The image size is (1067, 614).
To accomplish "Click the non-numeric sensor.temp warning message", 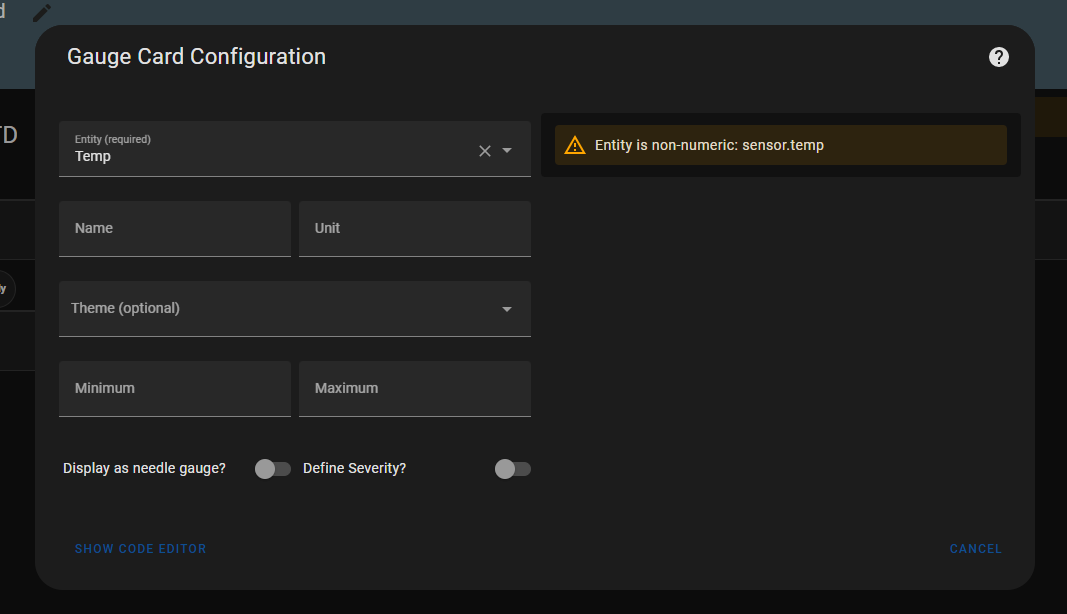I will click(x=709, y=145).
